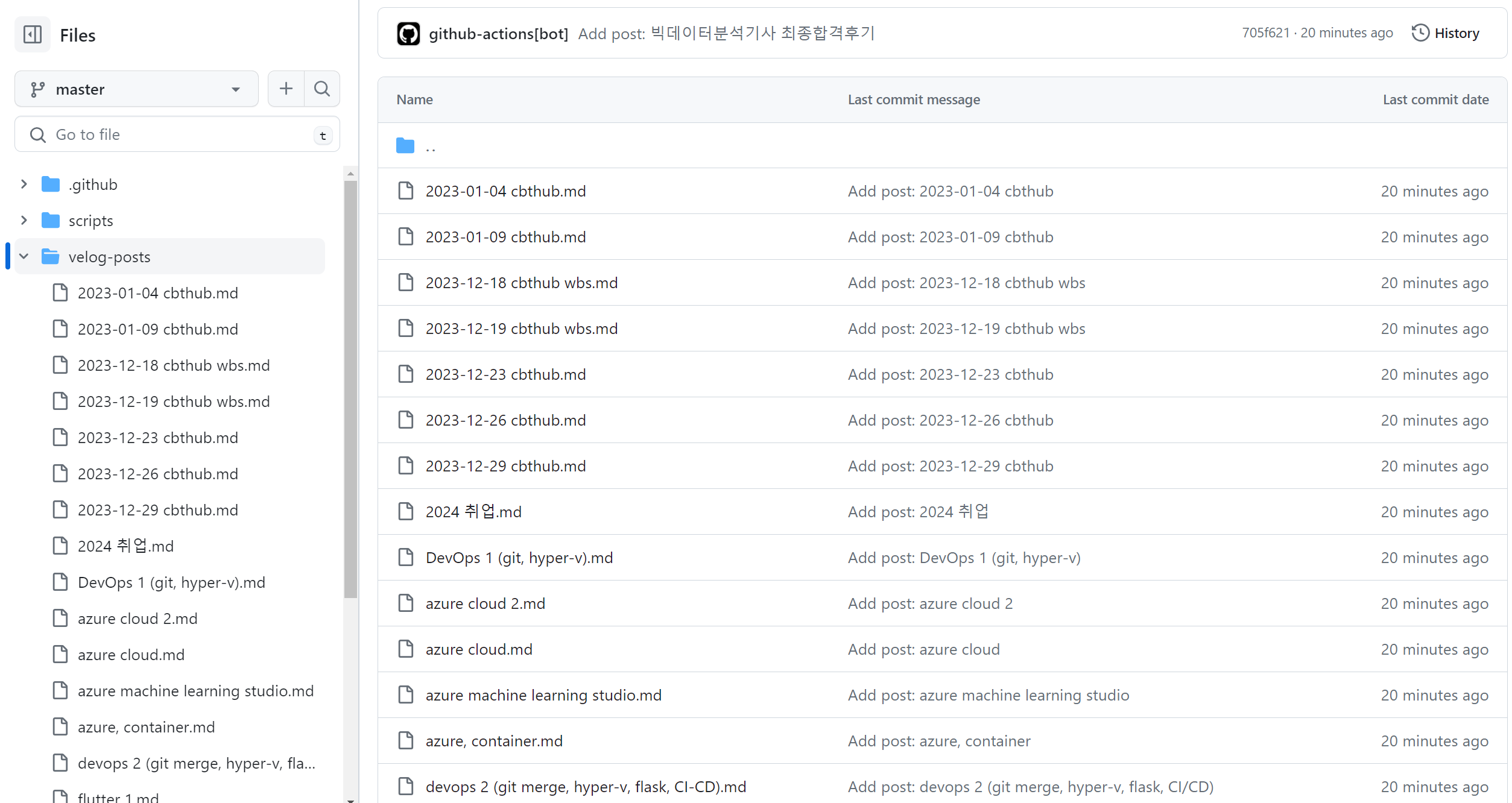Open azure cloud.md in file table

tap(479, 649)
